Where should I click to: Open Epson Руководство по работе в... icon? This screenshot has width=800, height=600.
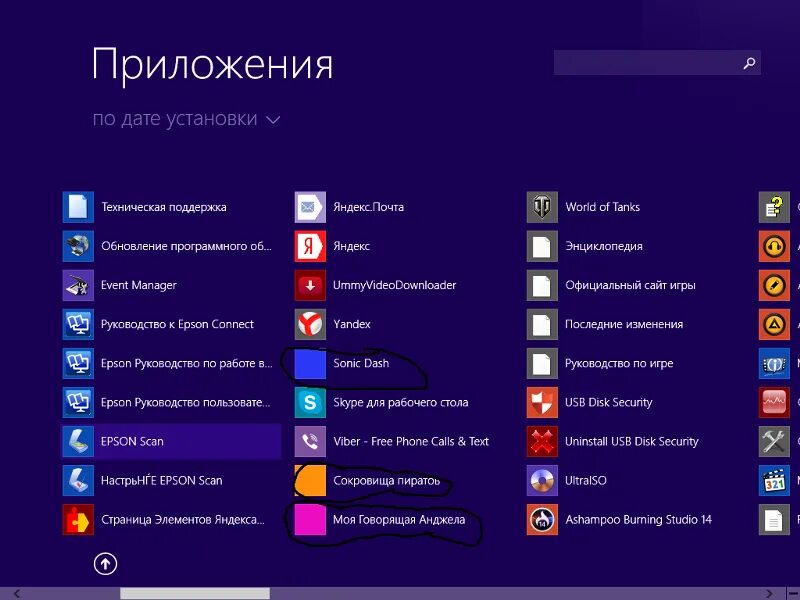[x=78, y=363]
